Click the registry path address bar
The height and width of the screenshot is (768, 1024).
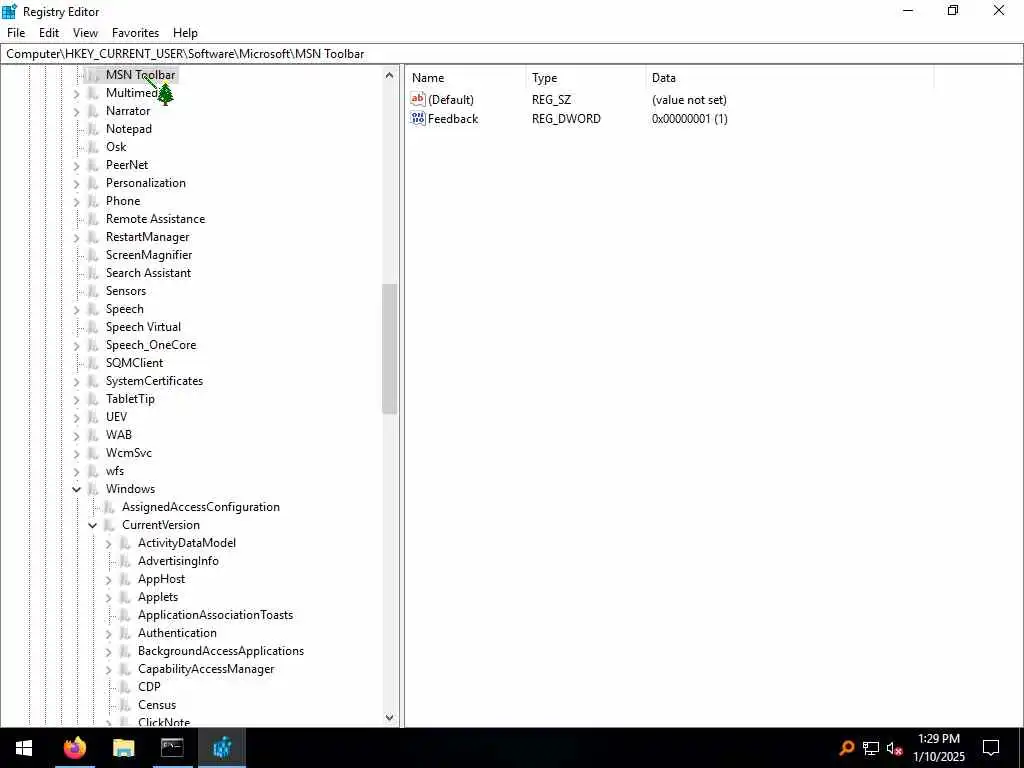[x=512, y=54]
